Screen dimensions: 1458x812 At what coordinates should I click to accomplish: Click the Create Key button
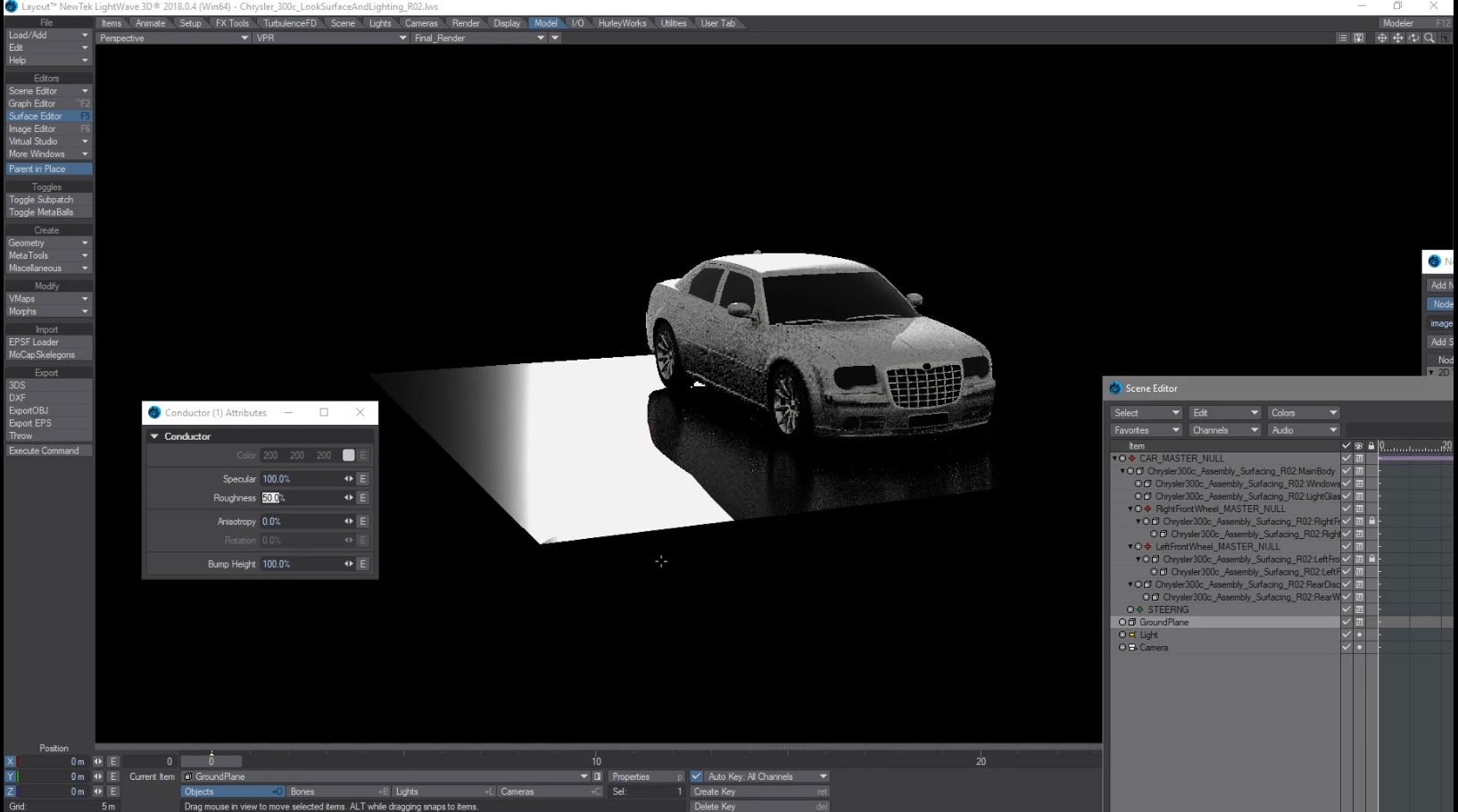(759, 791)
